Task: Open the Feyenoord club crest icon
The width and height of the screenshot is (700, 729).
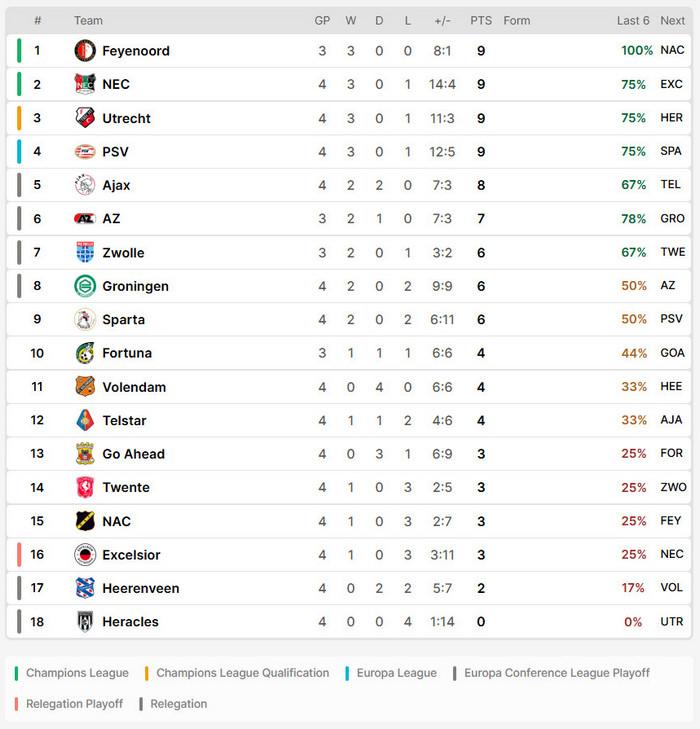Action: [x=85, y=51]
